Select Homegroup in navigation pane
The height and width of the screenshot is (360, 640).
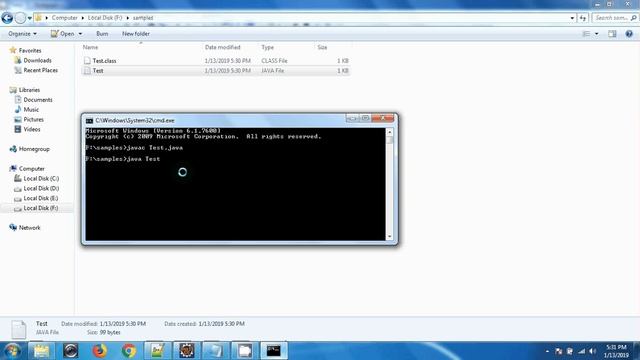(x=34, y=149)
